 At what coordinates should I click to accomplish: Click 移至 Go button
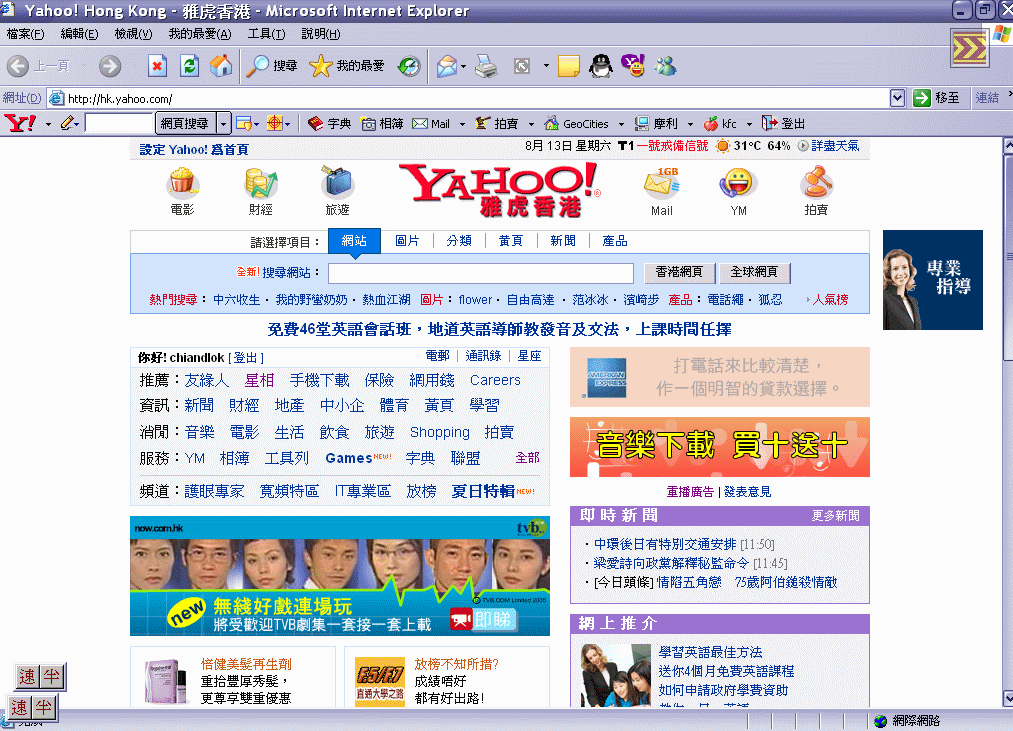click(x=936, y=98)
